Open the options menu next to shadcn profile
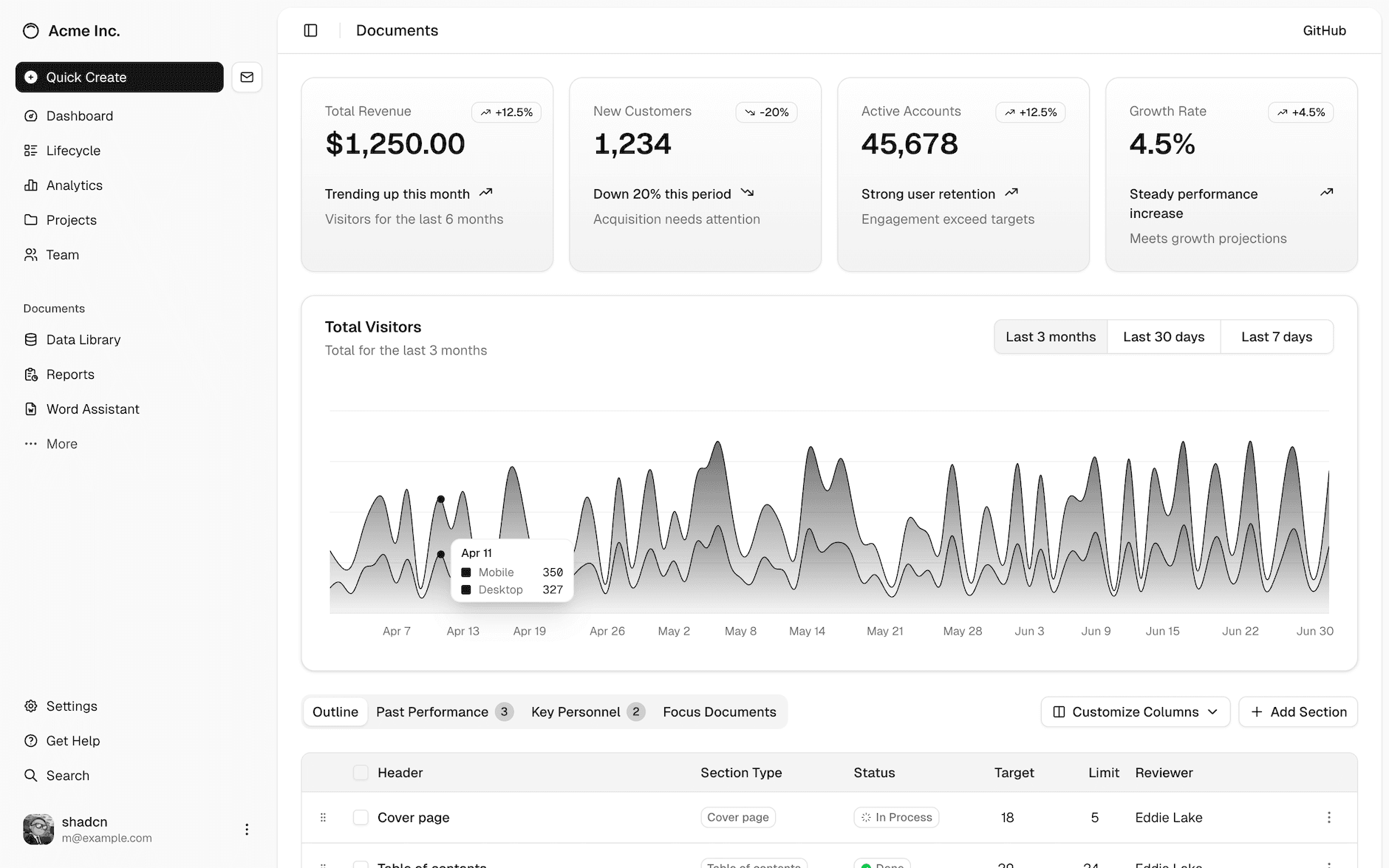The image size is (1389, 868). pos(247,828)
